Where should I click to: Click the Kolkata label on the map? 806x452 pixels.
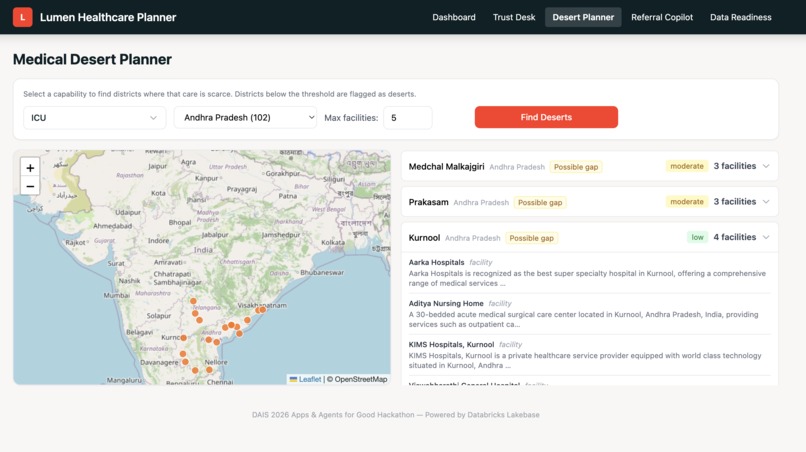[333, 242]
